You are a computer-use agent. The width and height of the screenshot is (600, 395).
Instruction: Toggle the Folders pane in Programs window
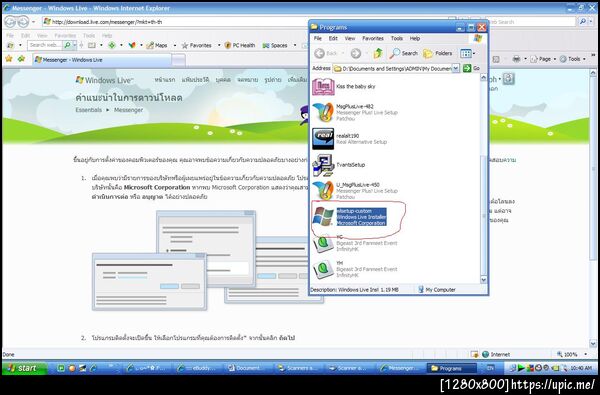[x=438, y=54]
